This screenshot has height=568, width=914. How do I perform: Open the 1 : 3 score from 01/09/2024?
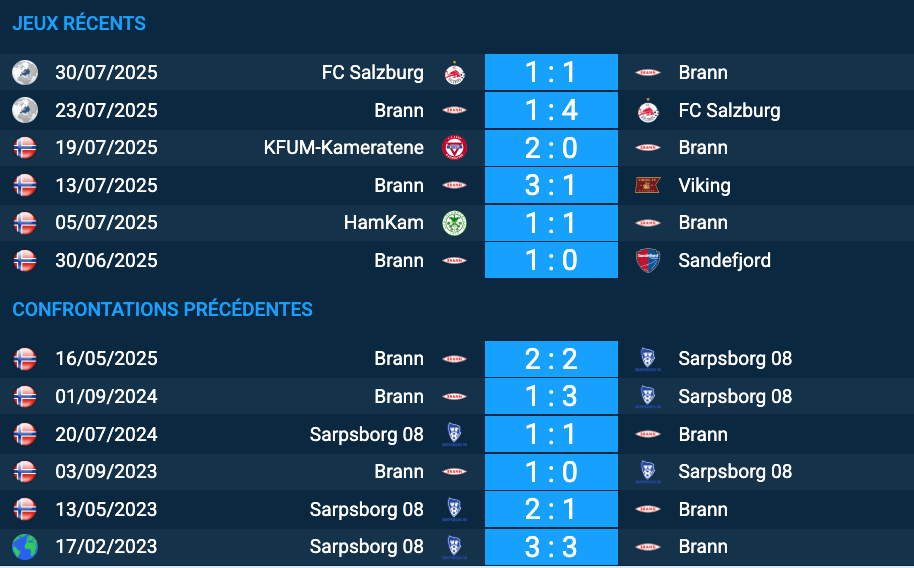(551, 396)
